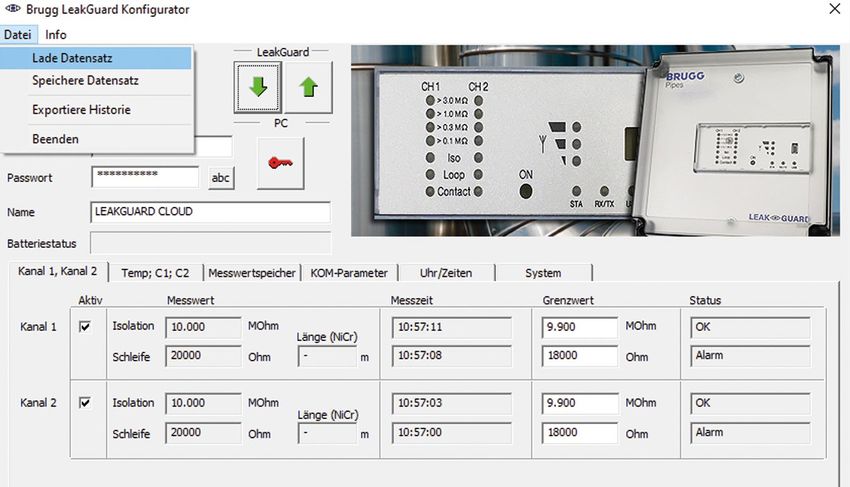Open the Info menu

click(56, 35)
